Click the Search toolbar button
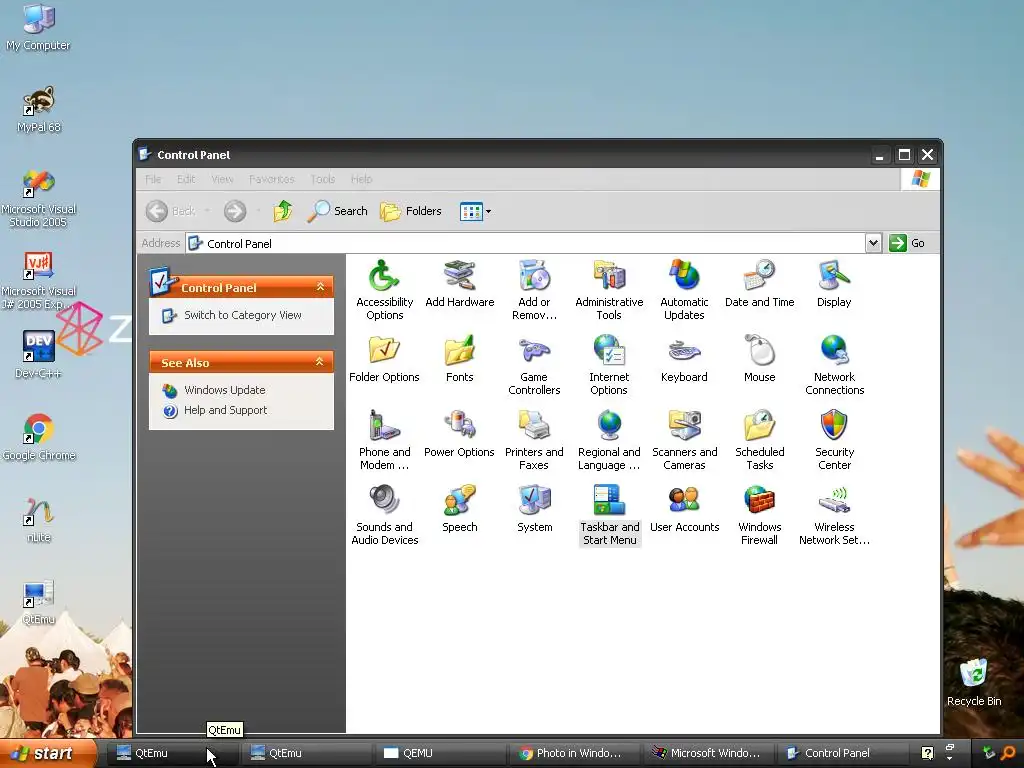 click(x=338, y=211)
